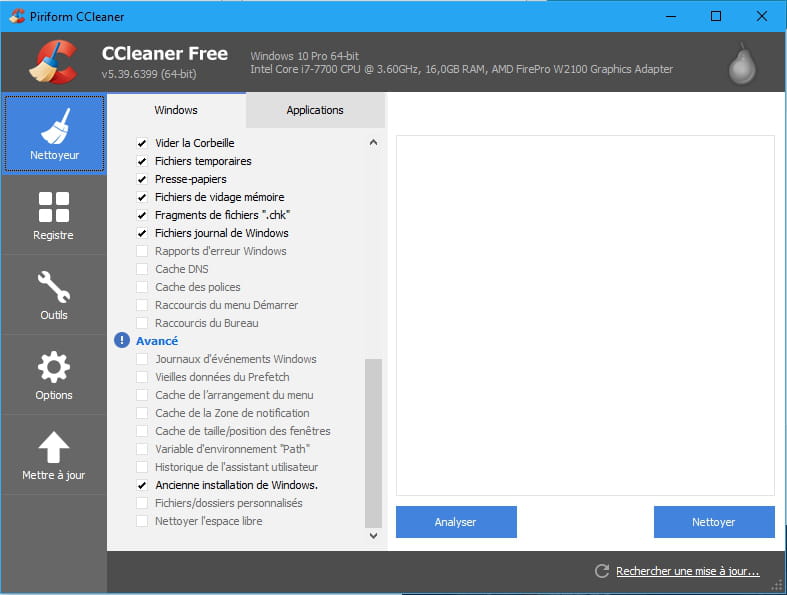The height and width of the screenshot is (595, 787).
Task: Uncheck Presse-papiers
Action: [142, 179]
